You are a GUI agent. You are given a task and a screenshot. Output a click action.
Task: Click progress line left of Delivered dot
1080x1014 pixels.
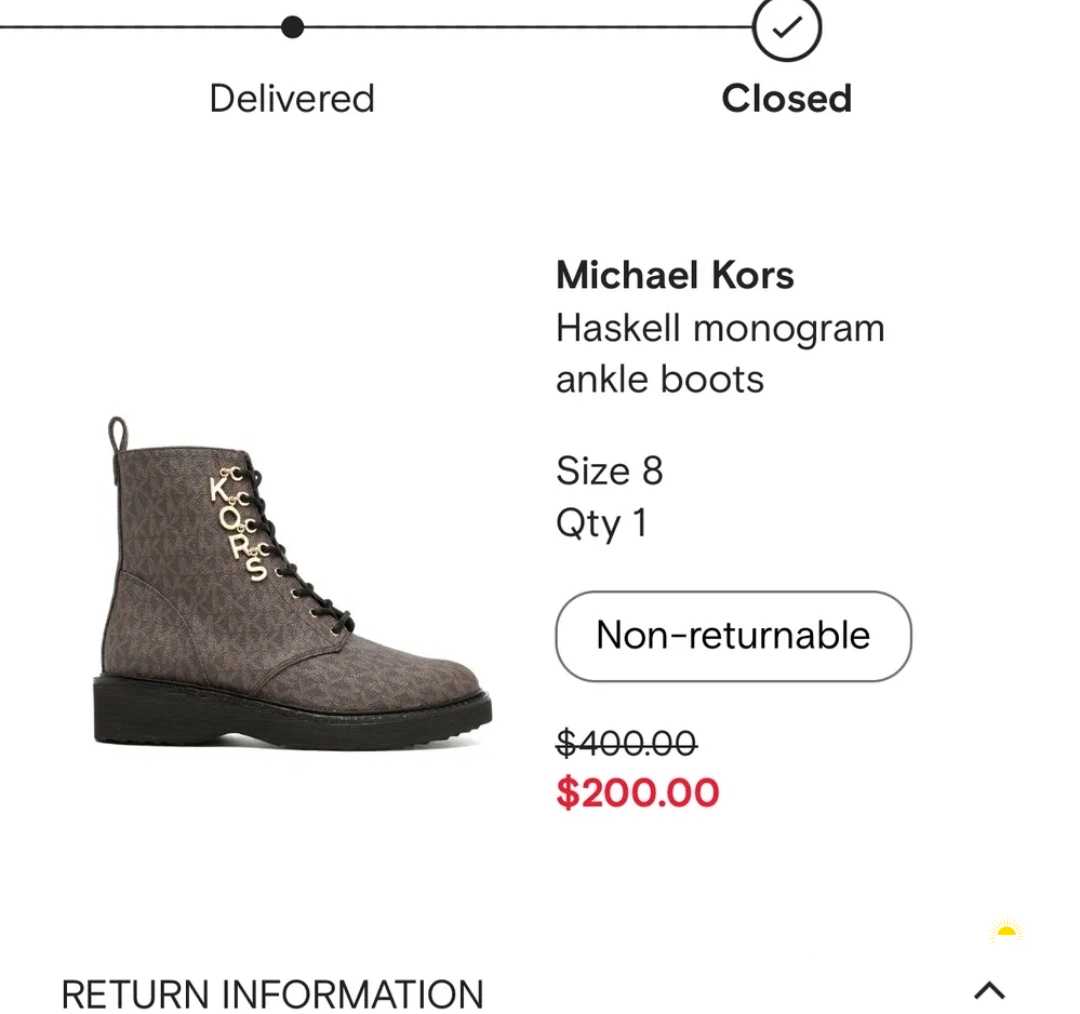click(140, 27)
